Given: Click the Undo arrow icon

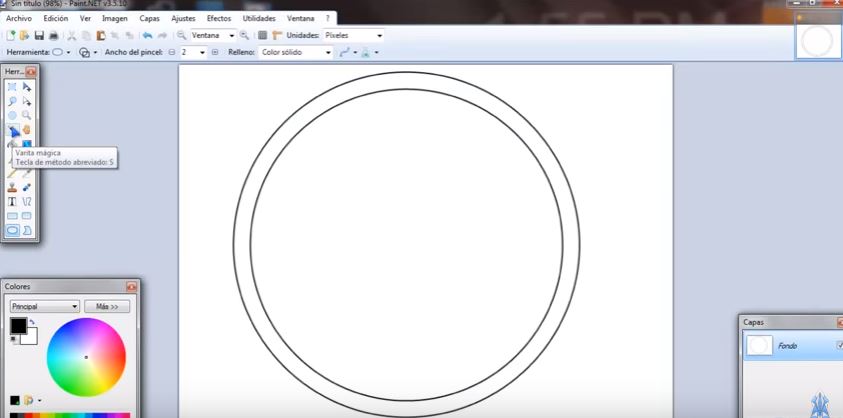Looking at the screenshot, I should tap(147, 35).
